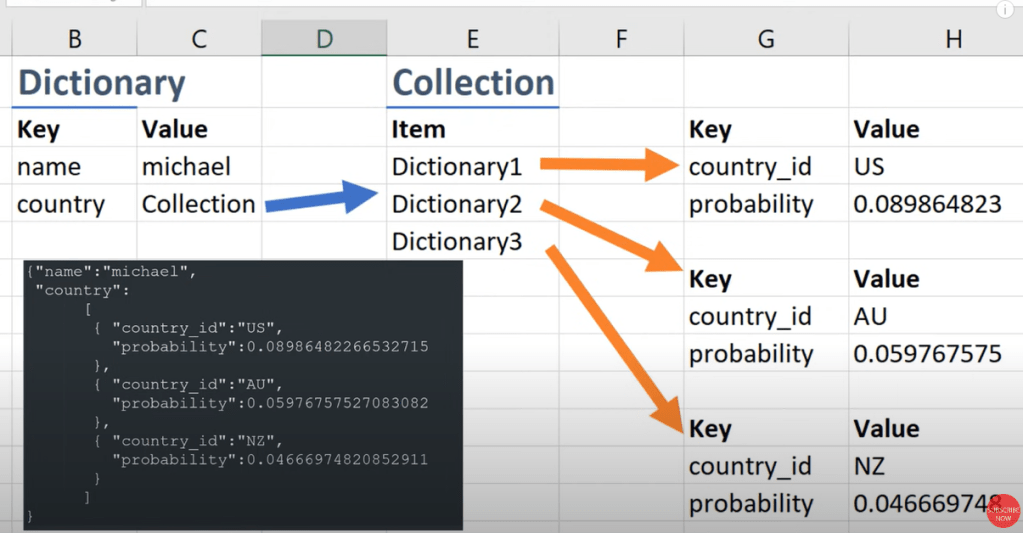1023x533 pixels.
Task: Click column H header
Action: click(x=953, y=39)
